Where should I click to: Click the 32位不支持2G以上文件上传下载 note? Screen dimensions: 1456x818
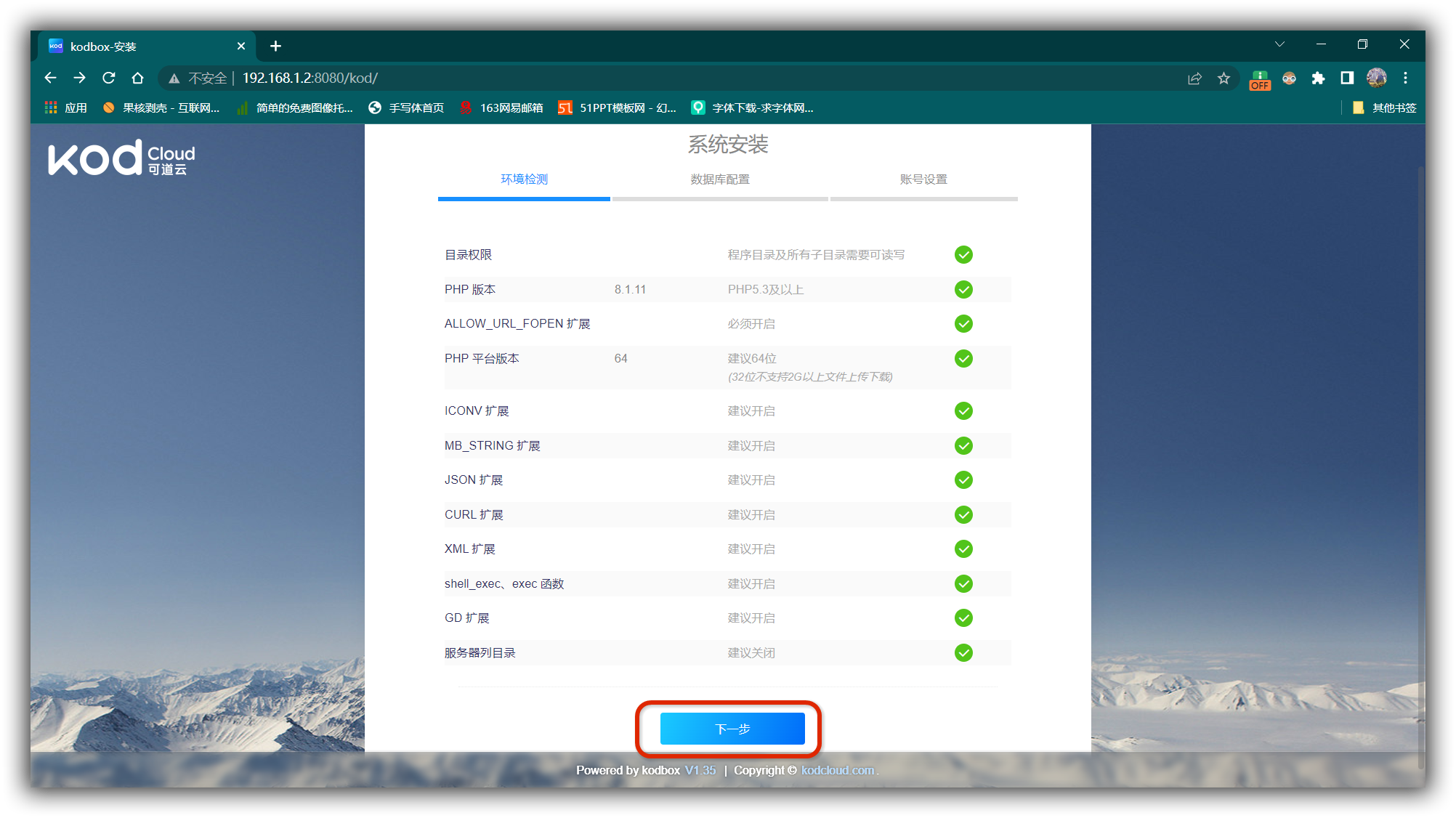pyautogui.click(x=810, y=377)
